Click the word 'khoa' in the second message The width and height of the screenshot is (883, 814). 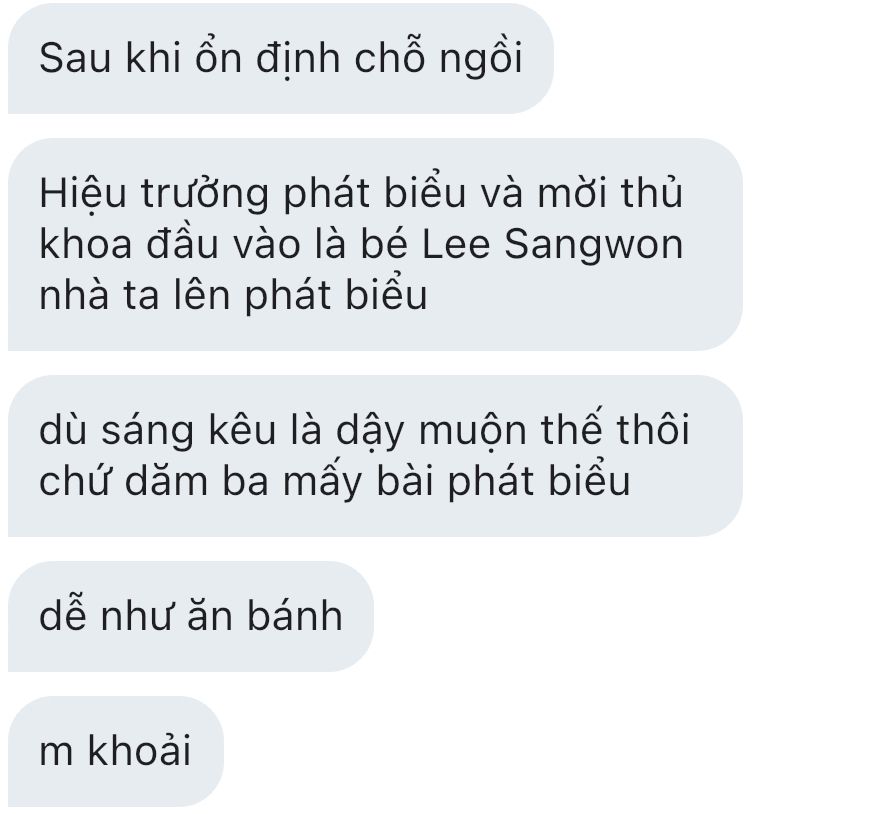(x=86, y=244)
